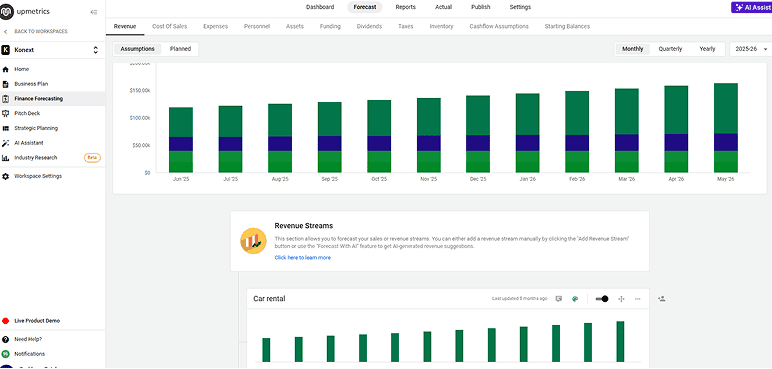Click the Last updated 8 months ago text
The height and width of the screenshot is (369, 772).
[519, 299]
